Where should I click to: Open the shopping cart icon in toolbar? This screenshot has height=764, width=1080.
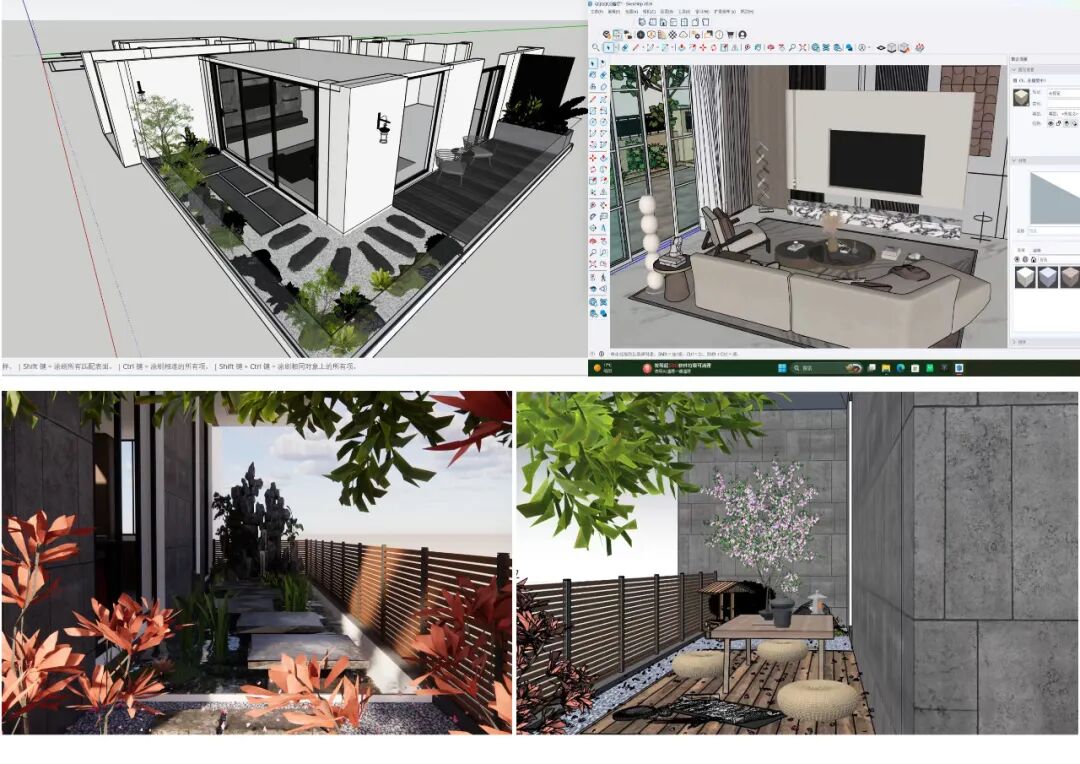pos(731,34)
